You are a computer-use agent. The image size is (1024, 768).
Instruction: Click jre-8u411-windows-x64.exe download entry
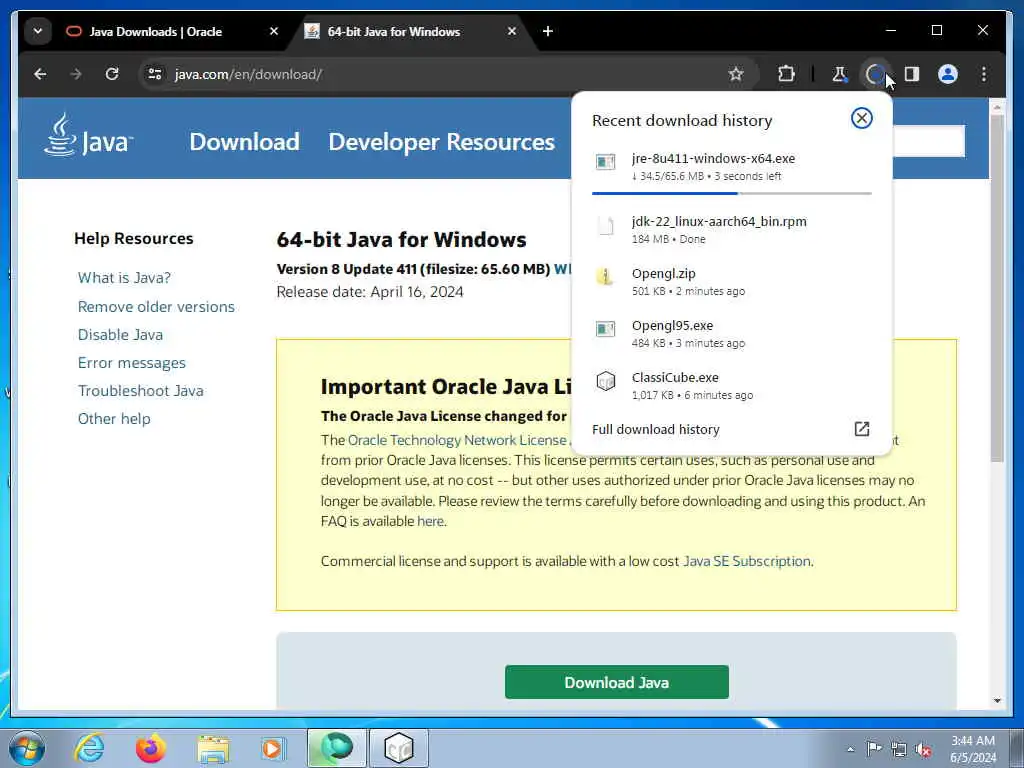(731, 167)
